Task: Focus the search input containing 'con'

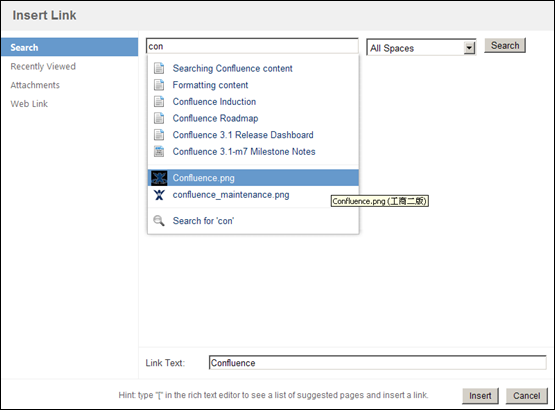Action: pyautogui.click(x=252, y=46)
